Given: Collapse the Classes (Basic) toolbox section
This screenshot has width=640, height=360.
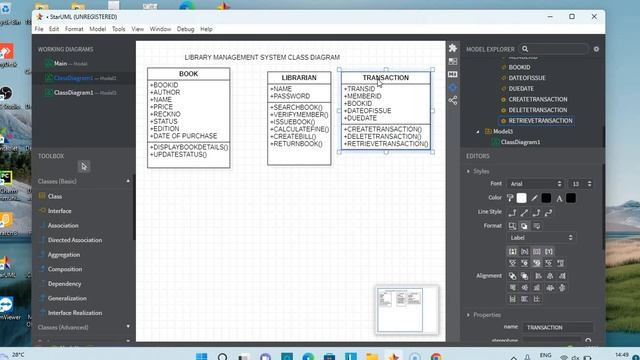Looking at the screenshot, I should click(x=128, y=181).
